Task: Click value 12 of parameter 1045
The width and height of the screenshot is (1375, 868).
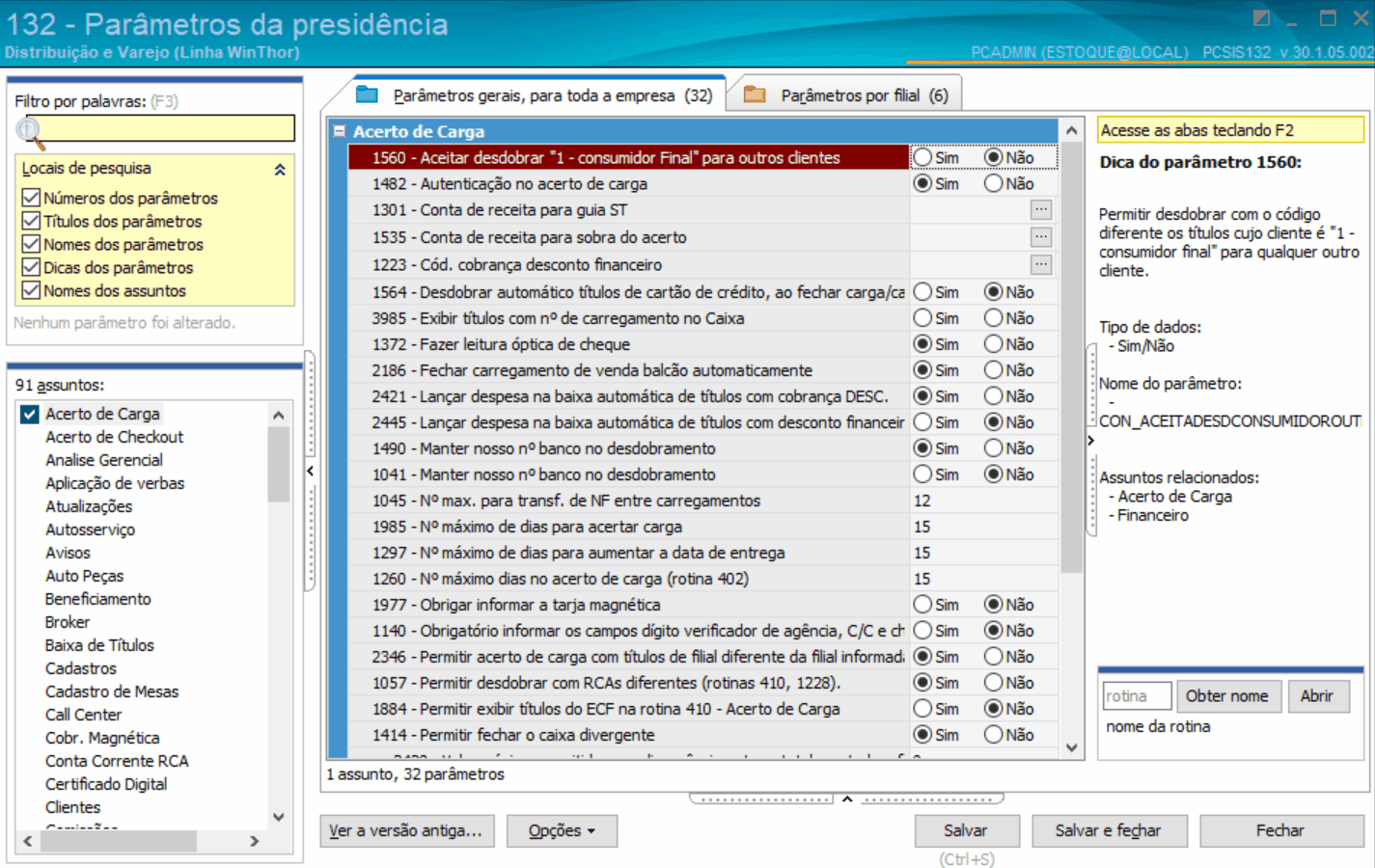Action: (x=922, y=501)
